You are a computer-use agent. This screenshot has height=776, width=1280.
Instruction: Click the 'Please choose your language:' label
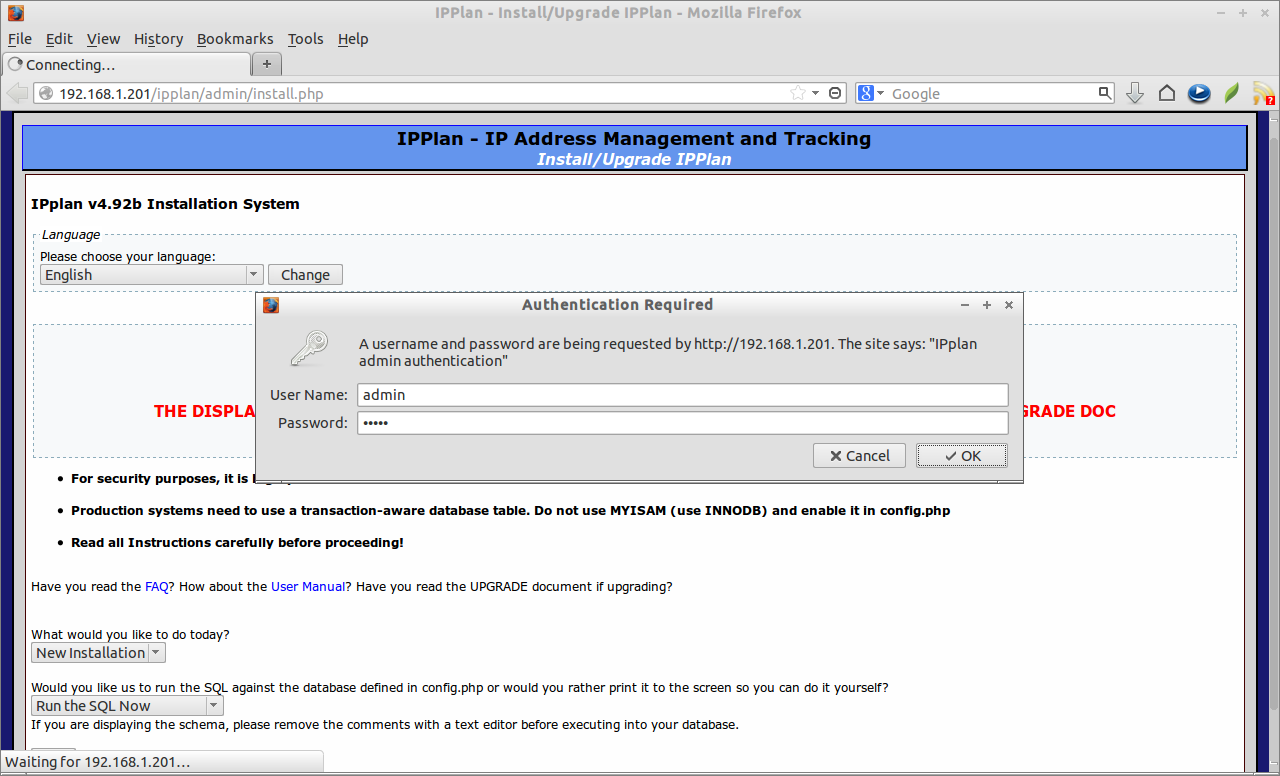pyautogui.click(x=128, y=257)
